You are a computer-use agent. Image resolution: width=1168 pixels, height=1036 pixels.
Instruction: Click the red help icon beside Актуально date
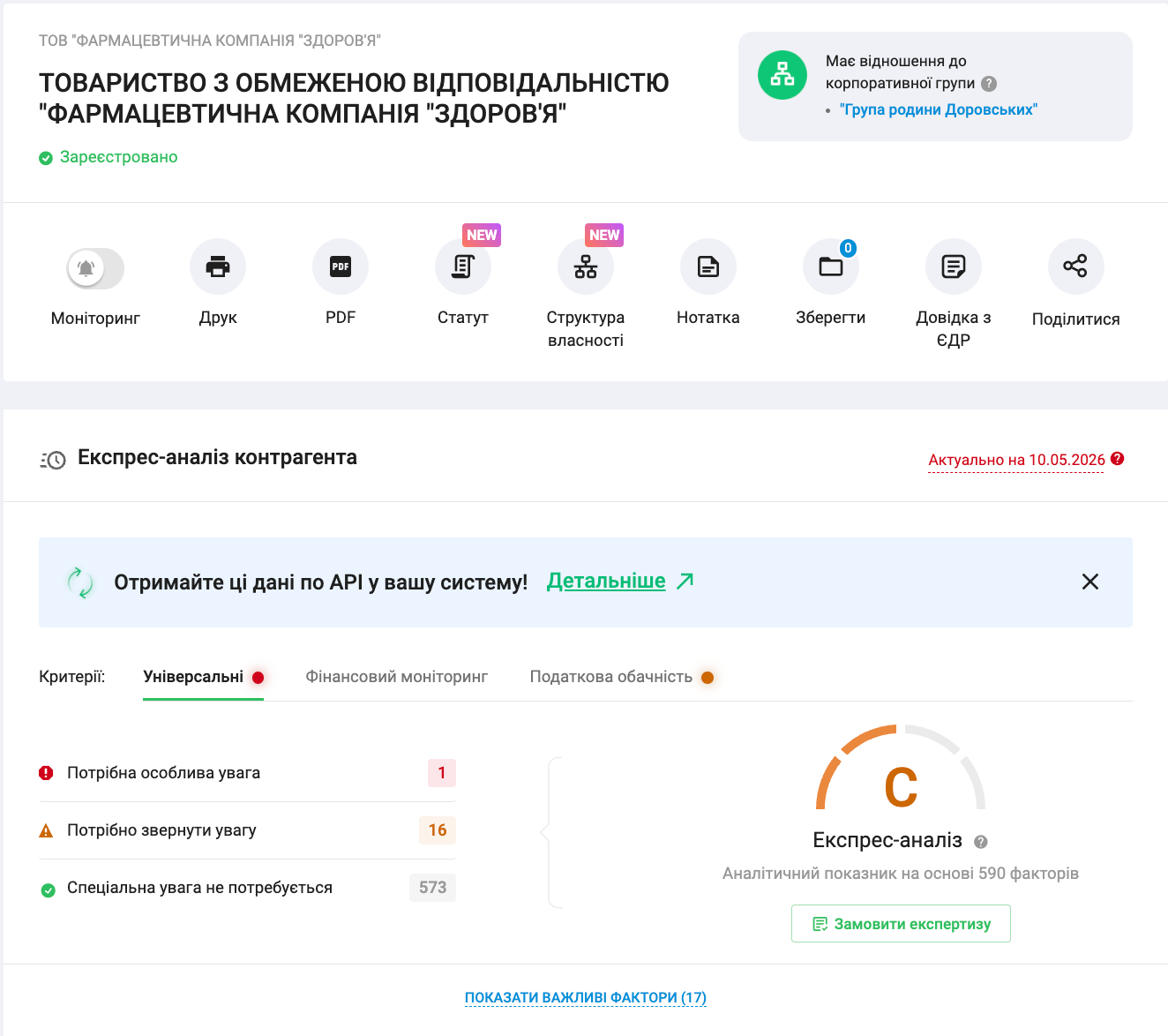coord(1118,459)
